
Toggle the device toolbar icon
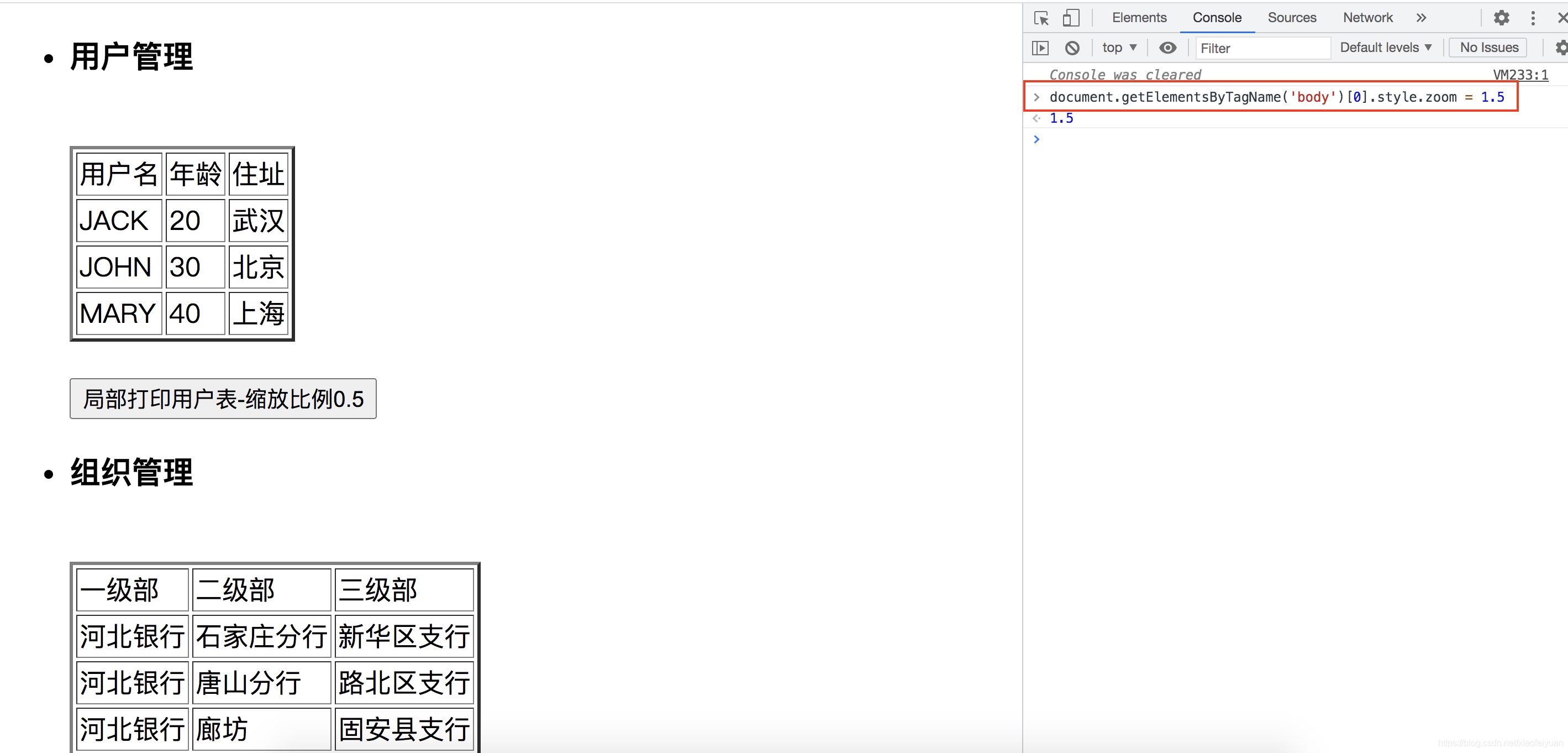coord(1071,18)
